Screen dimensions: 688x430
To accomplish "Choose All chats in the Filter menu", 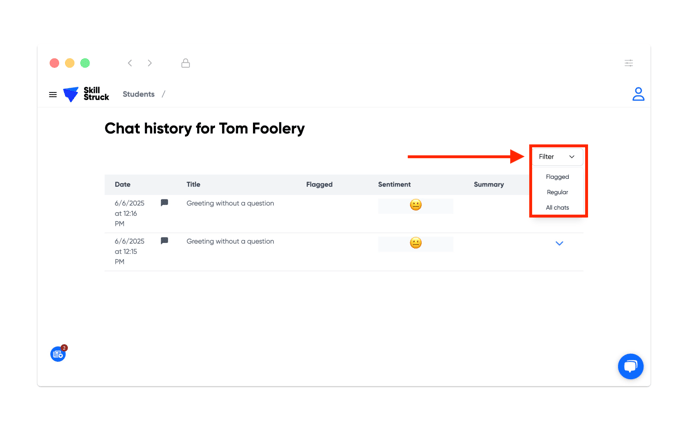I will pyautogui.click(x=557, y=208).
